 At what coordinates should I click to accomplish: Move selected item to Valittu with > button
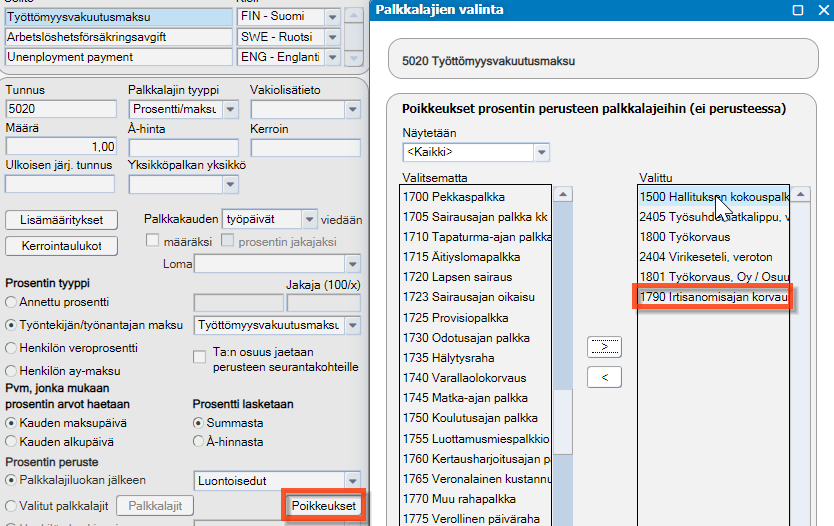click(x=604, y=347)
